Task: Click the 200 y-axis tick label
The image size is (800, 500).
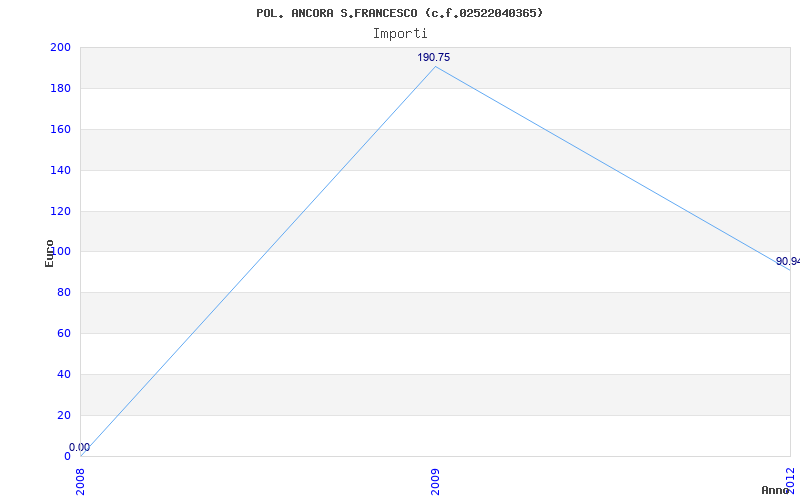Action: click(60, 47)
